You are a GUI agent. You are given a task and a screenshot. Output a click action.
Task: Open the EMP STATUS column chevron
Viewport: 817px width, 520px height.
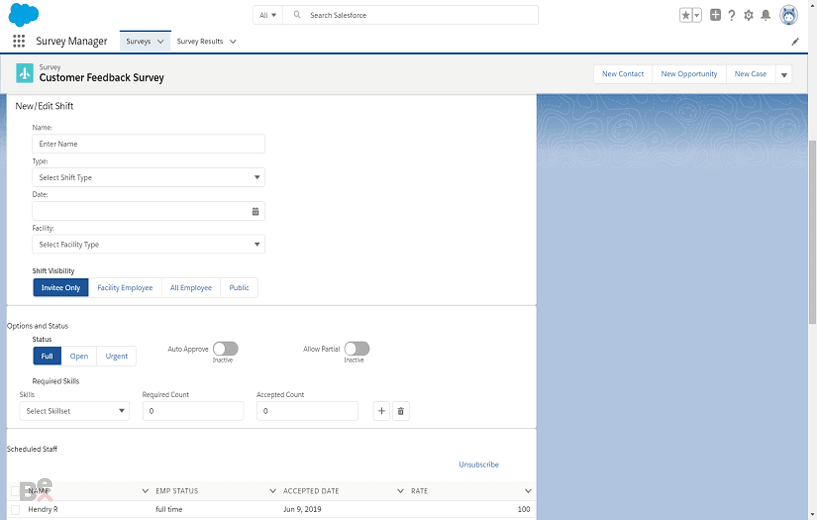273,491
